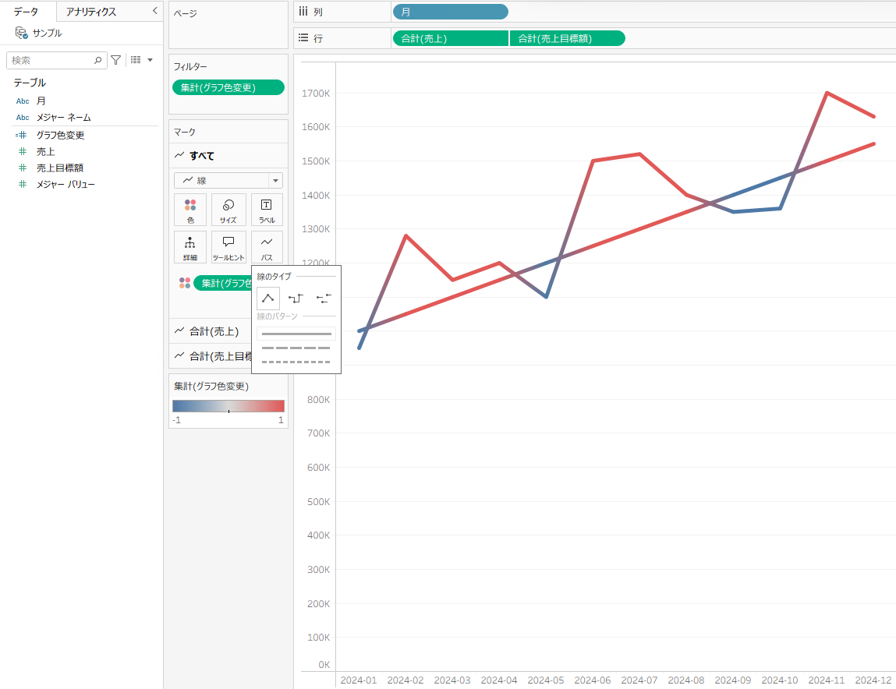Select the linear line type option
The height and width of the screenshot is (689, 896).
(x=268, y=298)
